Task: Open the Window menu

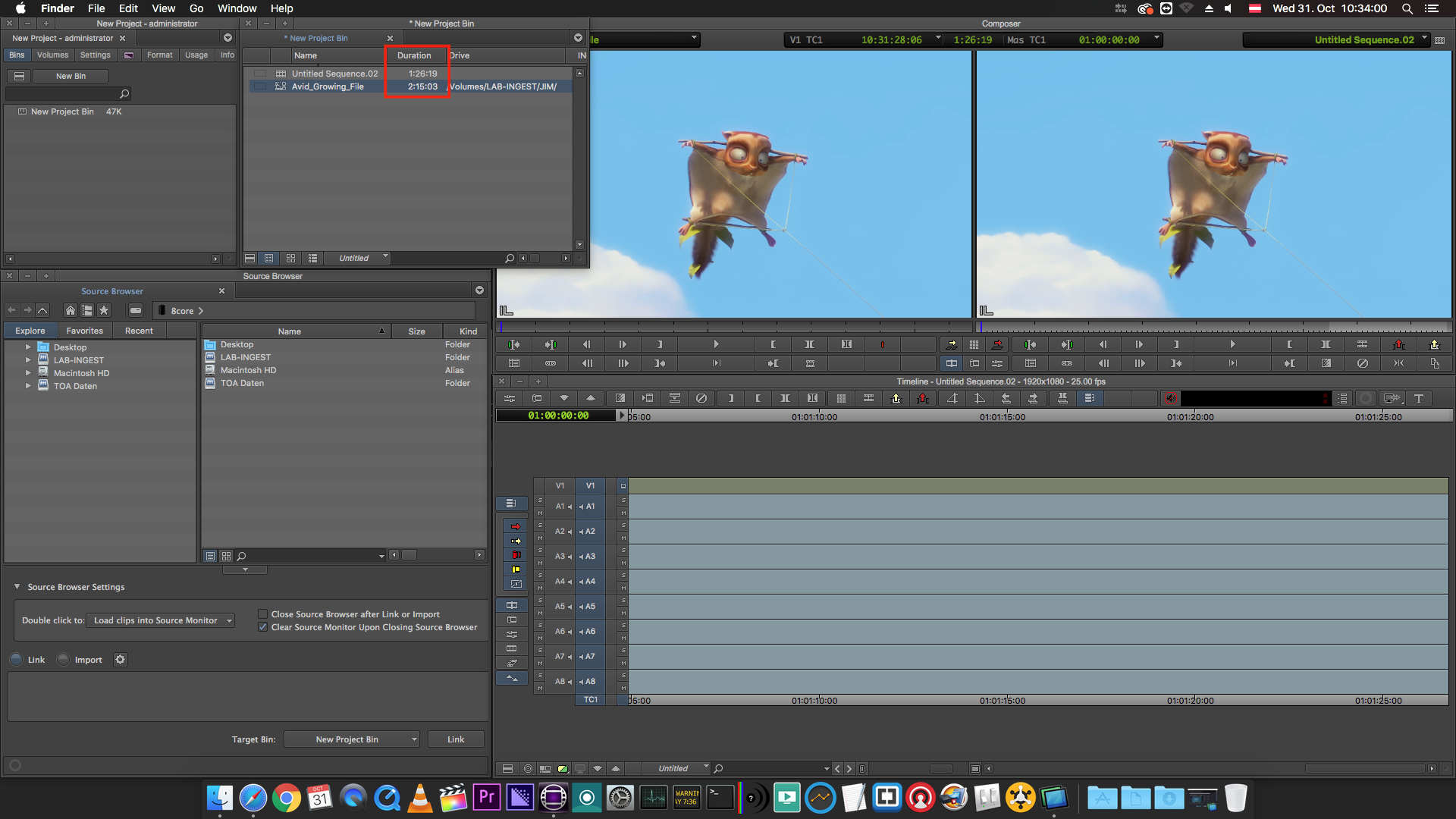Action: click(237, 8)
